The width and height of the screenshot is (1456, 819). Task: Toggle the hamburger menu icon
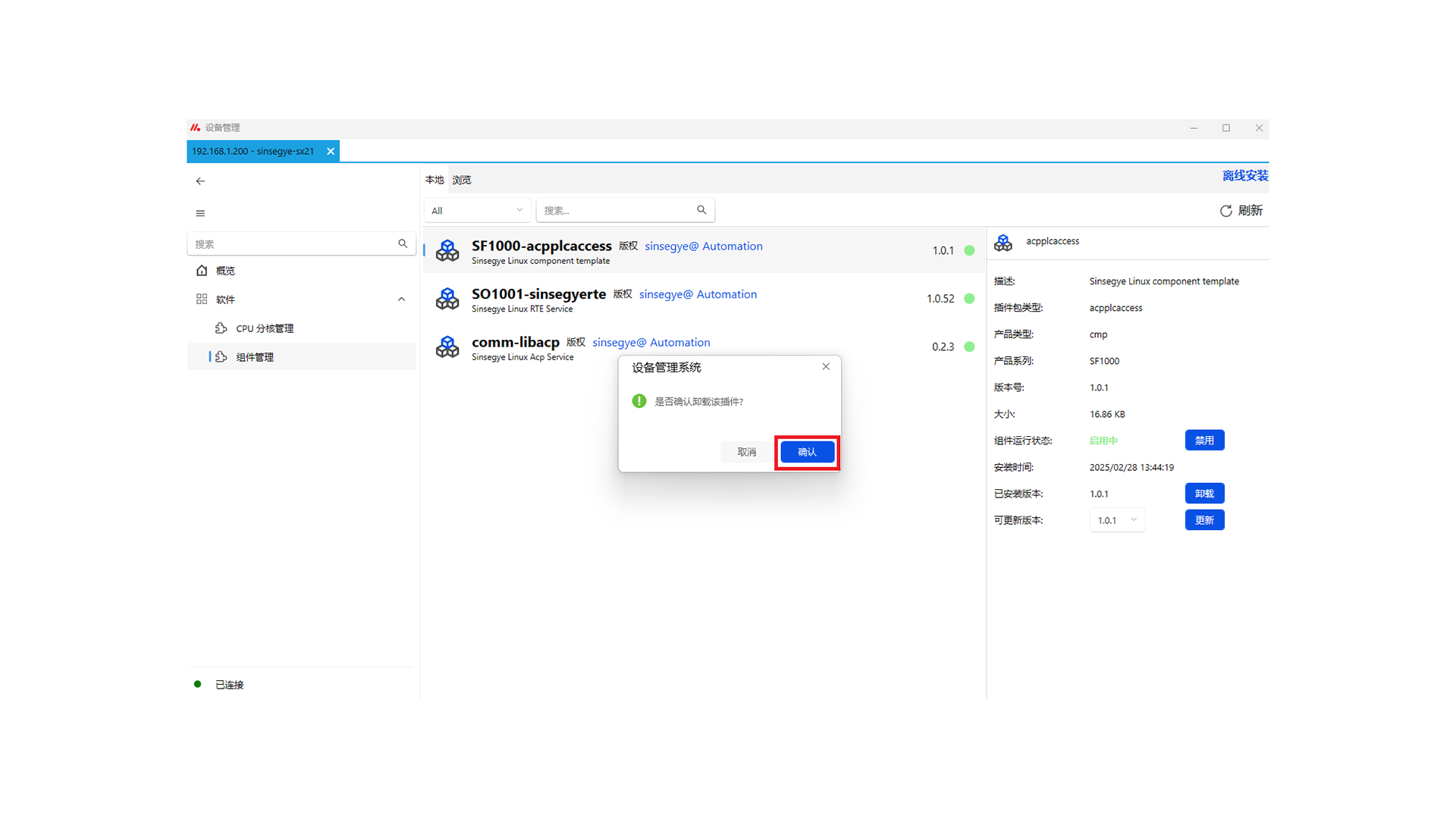pyautogui.click(x=200, y=213)
